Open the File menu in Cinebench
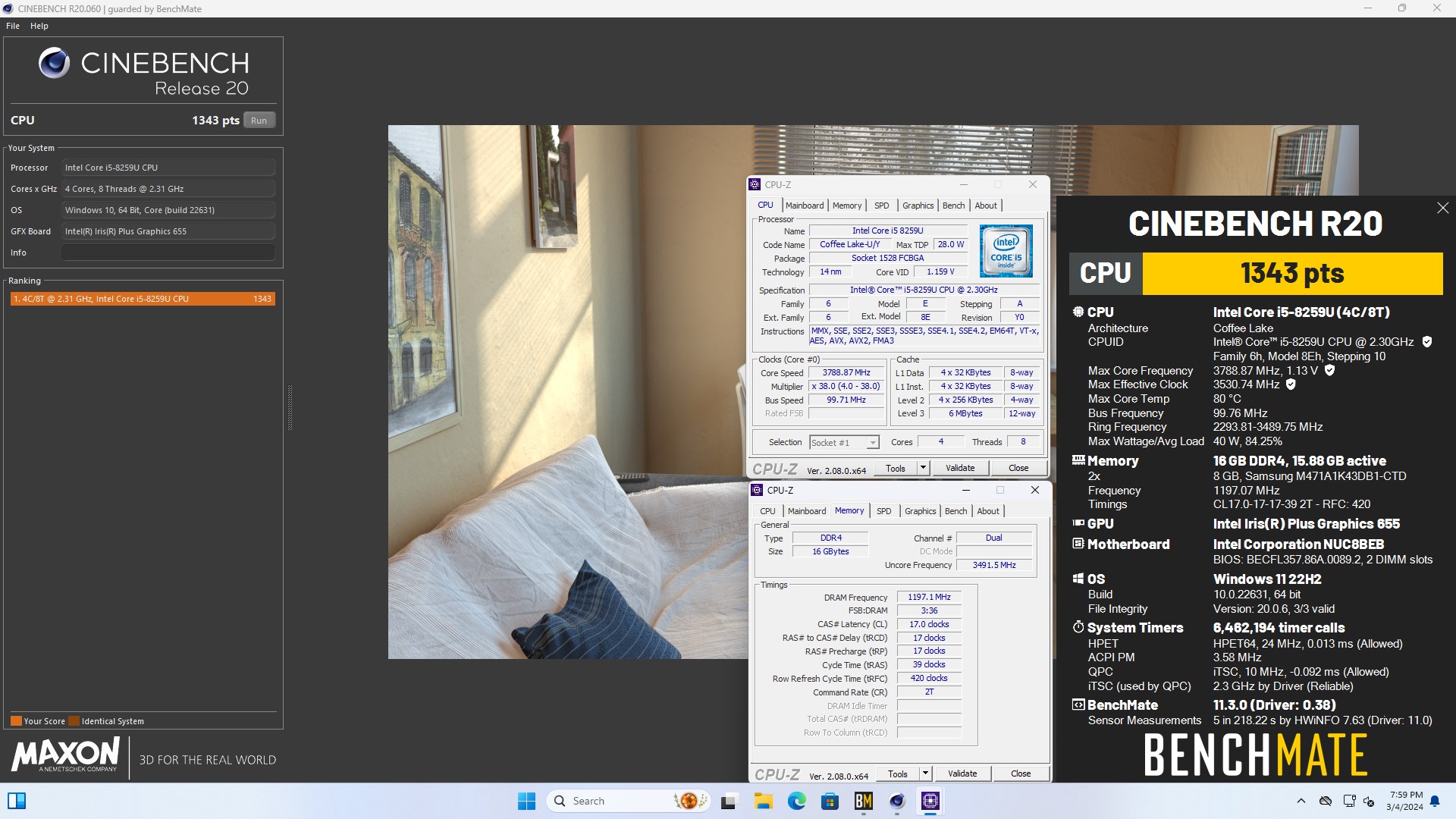 pos(13,26)
